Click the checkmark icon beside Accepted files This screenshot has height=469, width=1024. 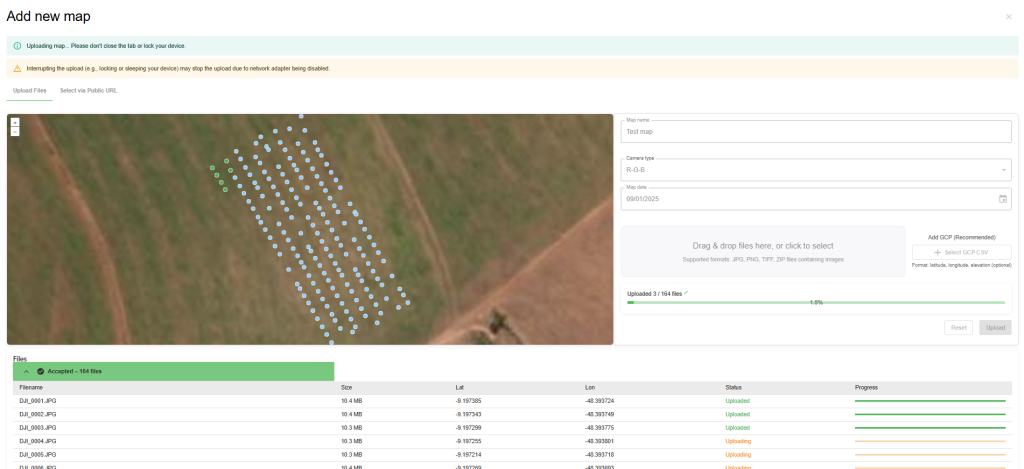pos(40,371)
